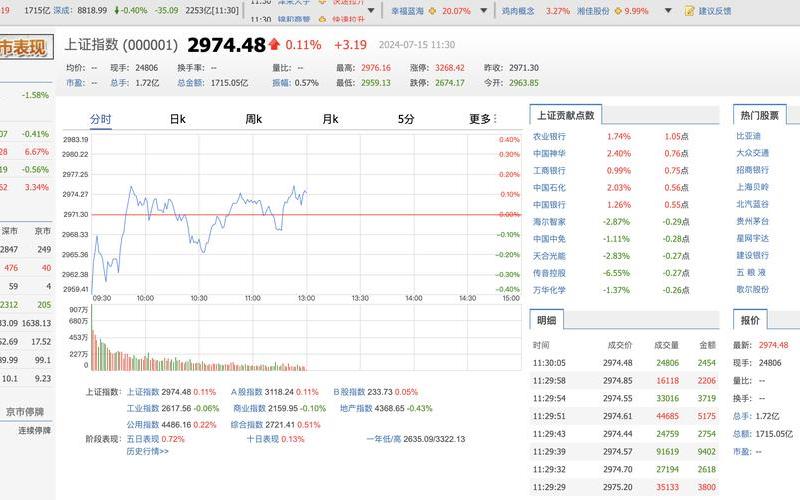Open the 五日表现 link
The height and width of the screenshot is (500, 800).
143,439
